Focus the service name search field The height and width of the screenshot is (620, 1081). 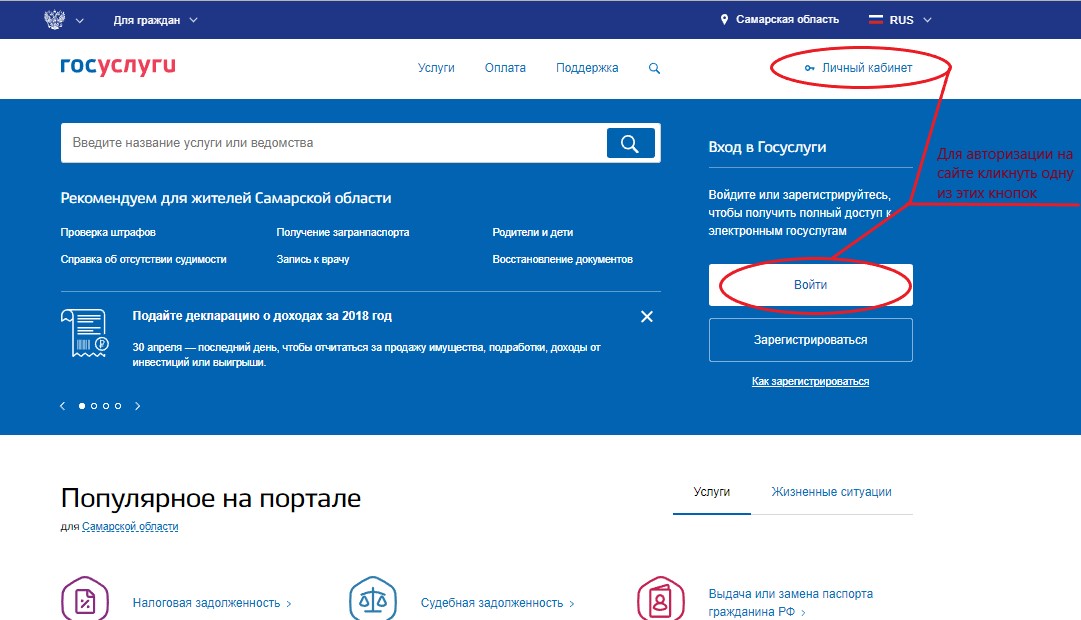point(333,143)
